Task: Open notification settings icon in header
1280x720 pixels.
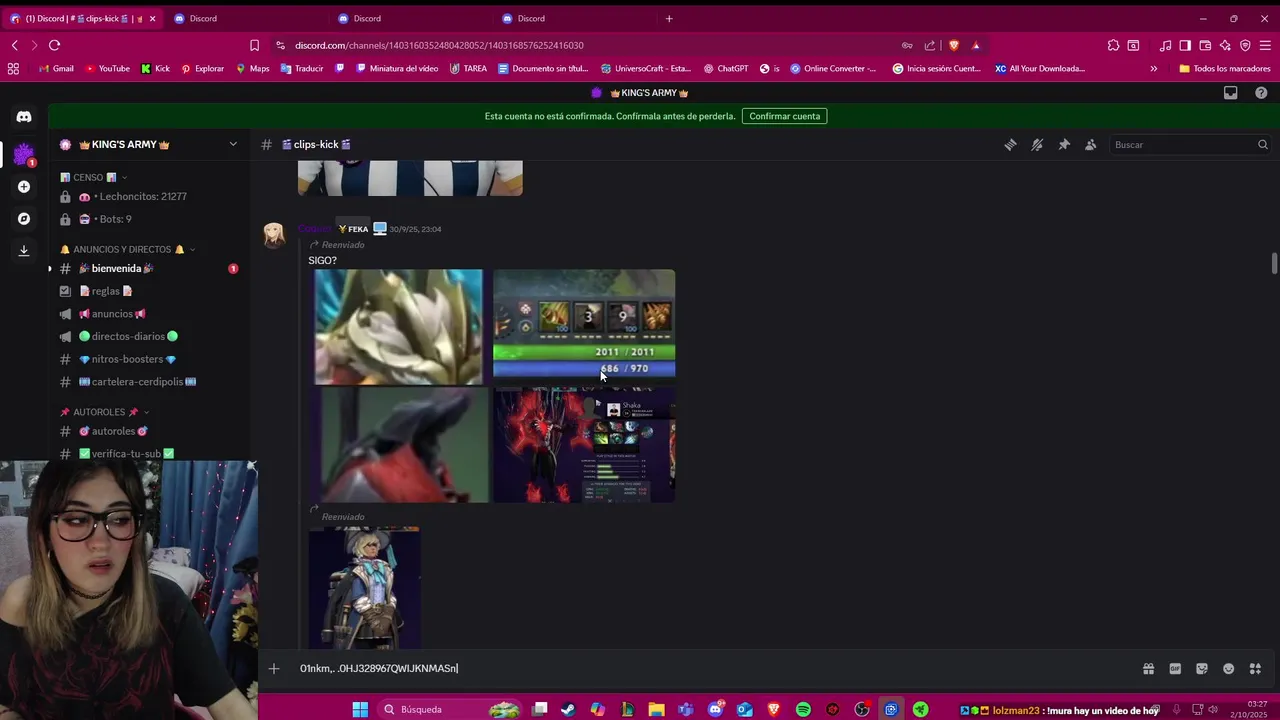Action: [1037, 145]
